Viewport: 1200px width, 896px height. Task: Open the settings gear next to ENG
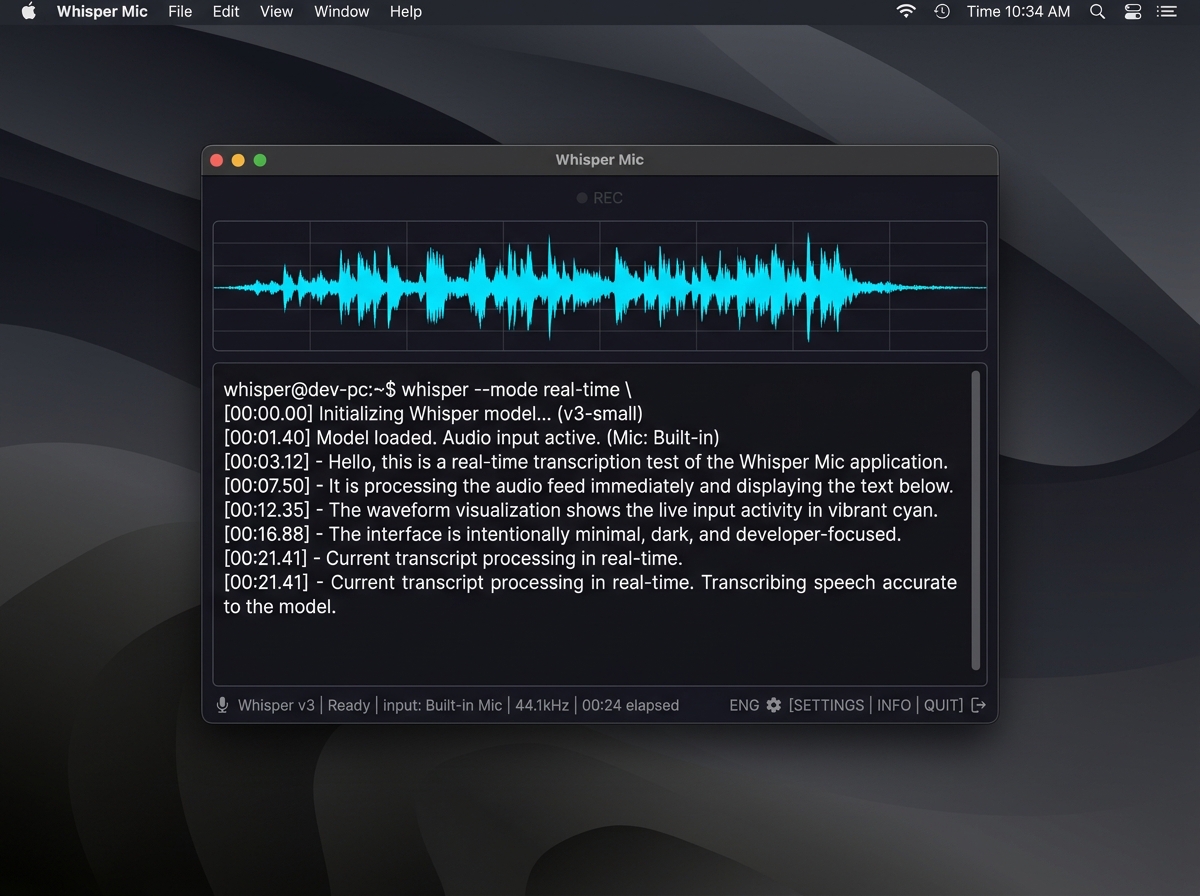click(x=773, y=705)
